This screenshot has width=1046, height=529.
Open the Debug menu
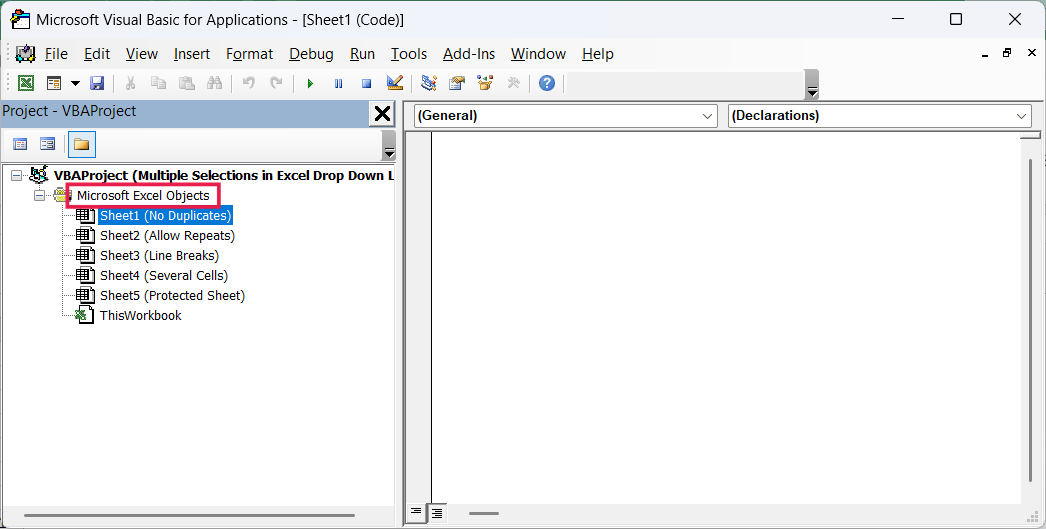tap(312, 54)
